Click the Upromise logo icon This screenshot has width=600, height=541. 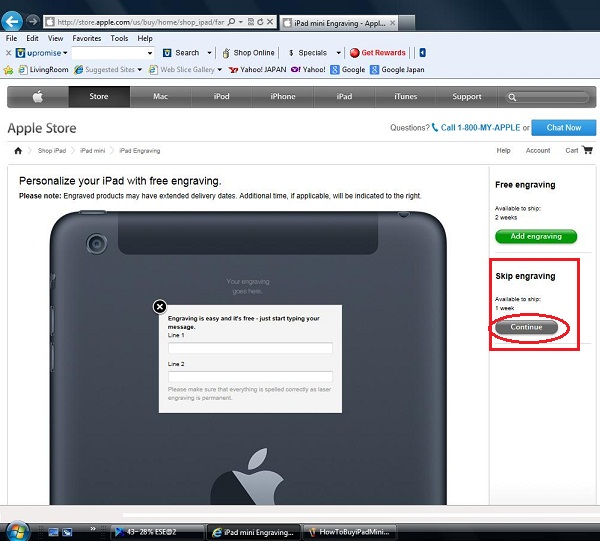[x=20, y=53]
